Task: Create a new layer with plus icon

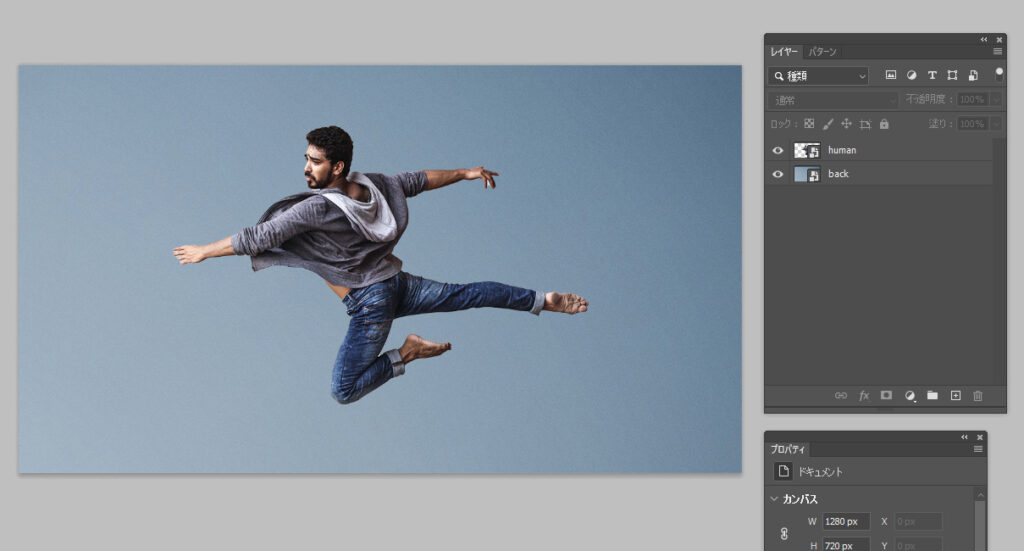Action: click(955, 396)
